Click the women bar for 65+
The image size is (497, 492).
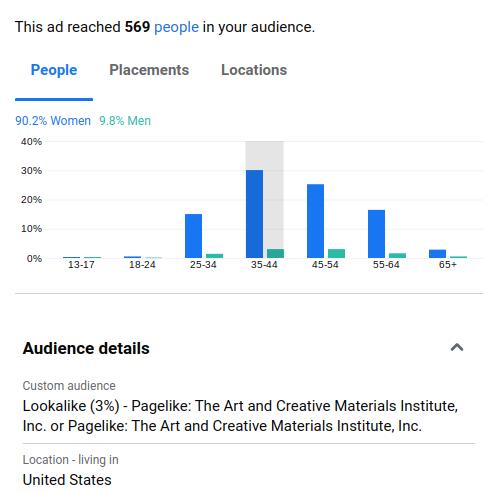(x=437, y=254)
